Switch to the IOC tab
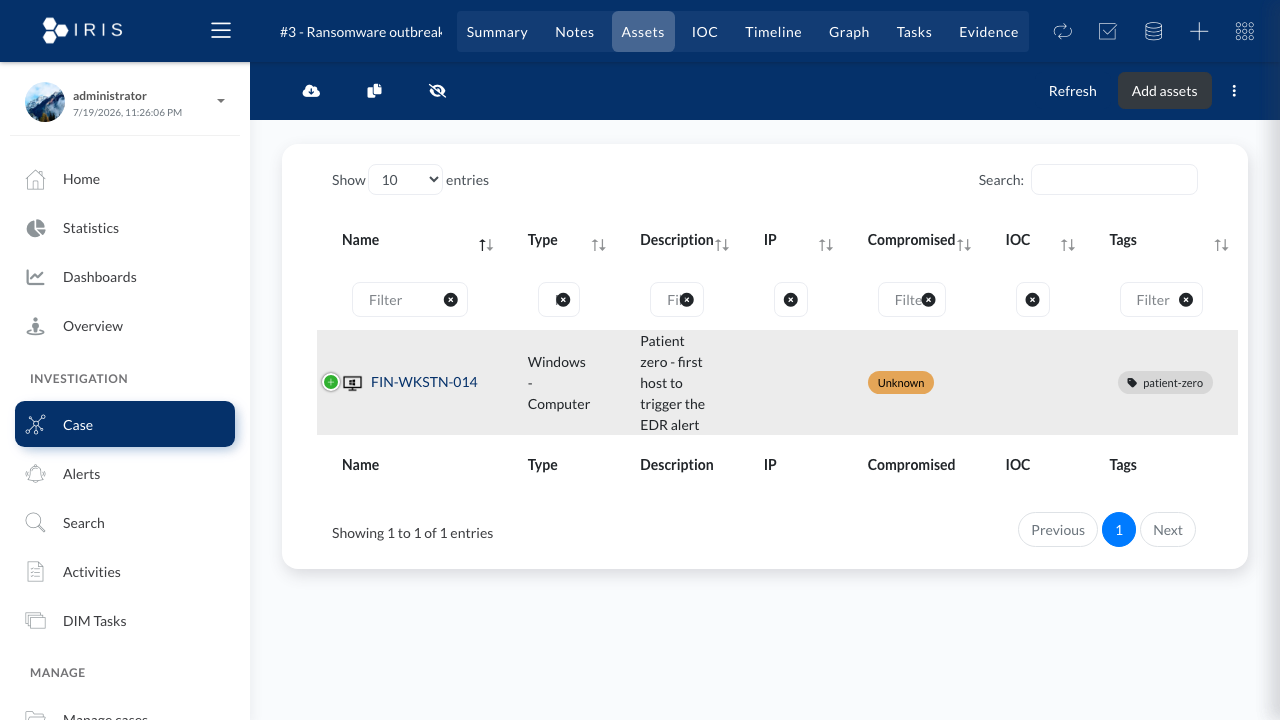 coord(705,32)
